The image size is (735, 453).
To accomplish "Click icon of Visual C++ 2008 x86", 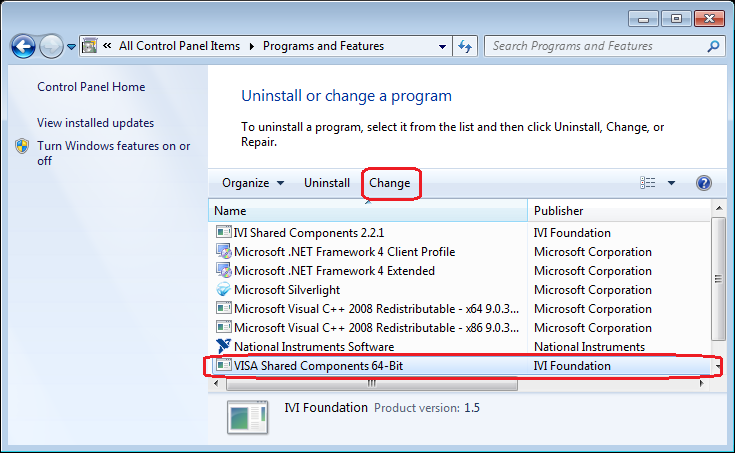I will click(224, 327).
